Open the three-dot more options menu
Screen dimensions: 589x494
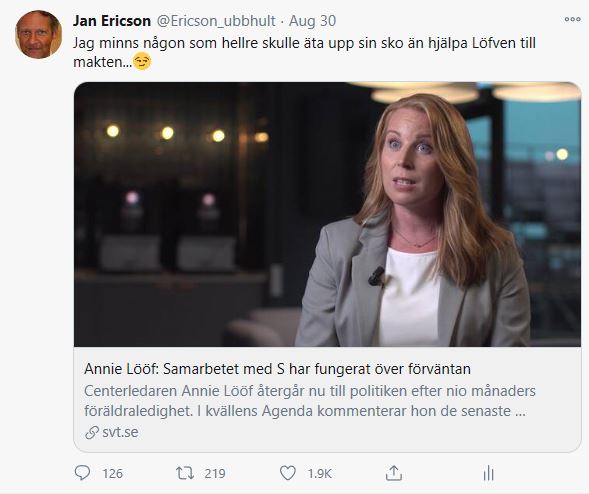pyautogui.click(x=572, y=19)
